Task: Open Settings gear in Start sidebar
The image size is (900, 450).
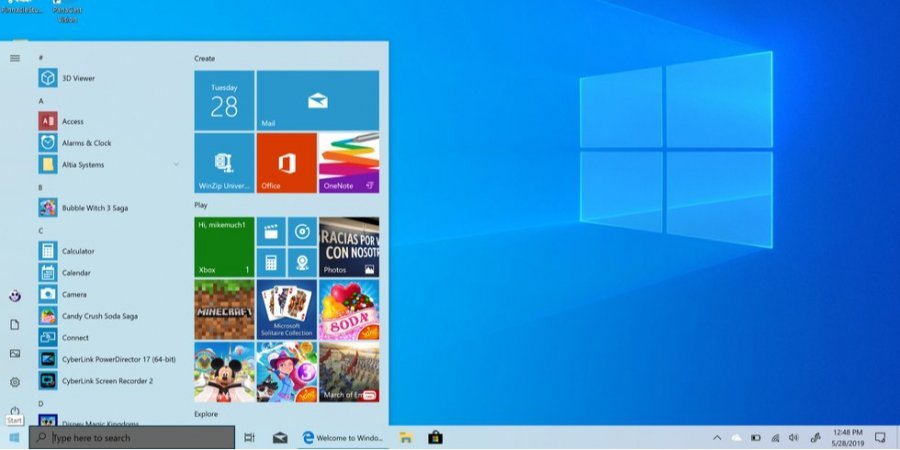Action: coord(15,382)
